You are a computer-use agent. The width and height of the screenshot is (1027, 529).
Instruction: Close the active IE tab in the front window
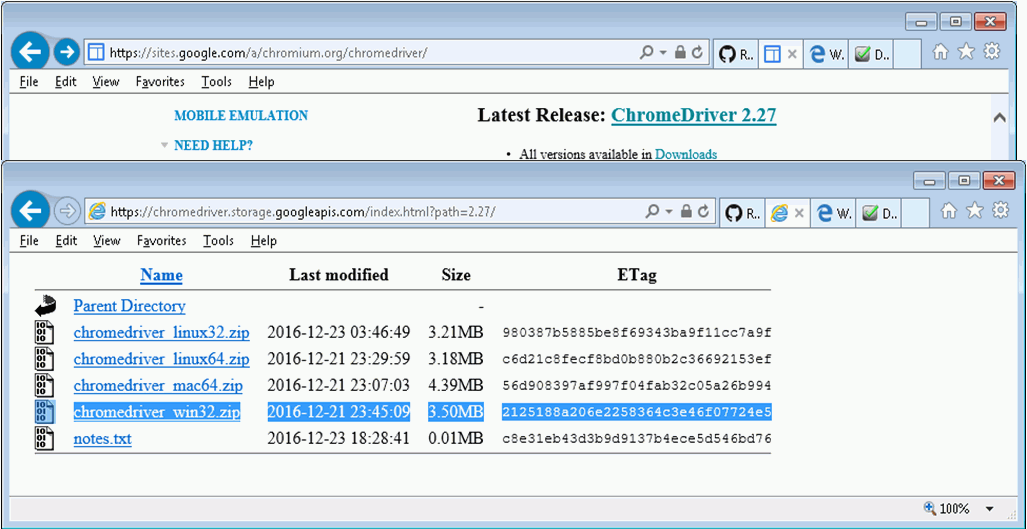click(x=798, y=213)
